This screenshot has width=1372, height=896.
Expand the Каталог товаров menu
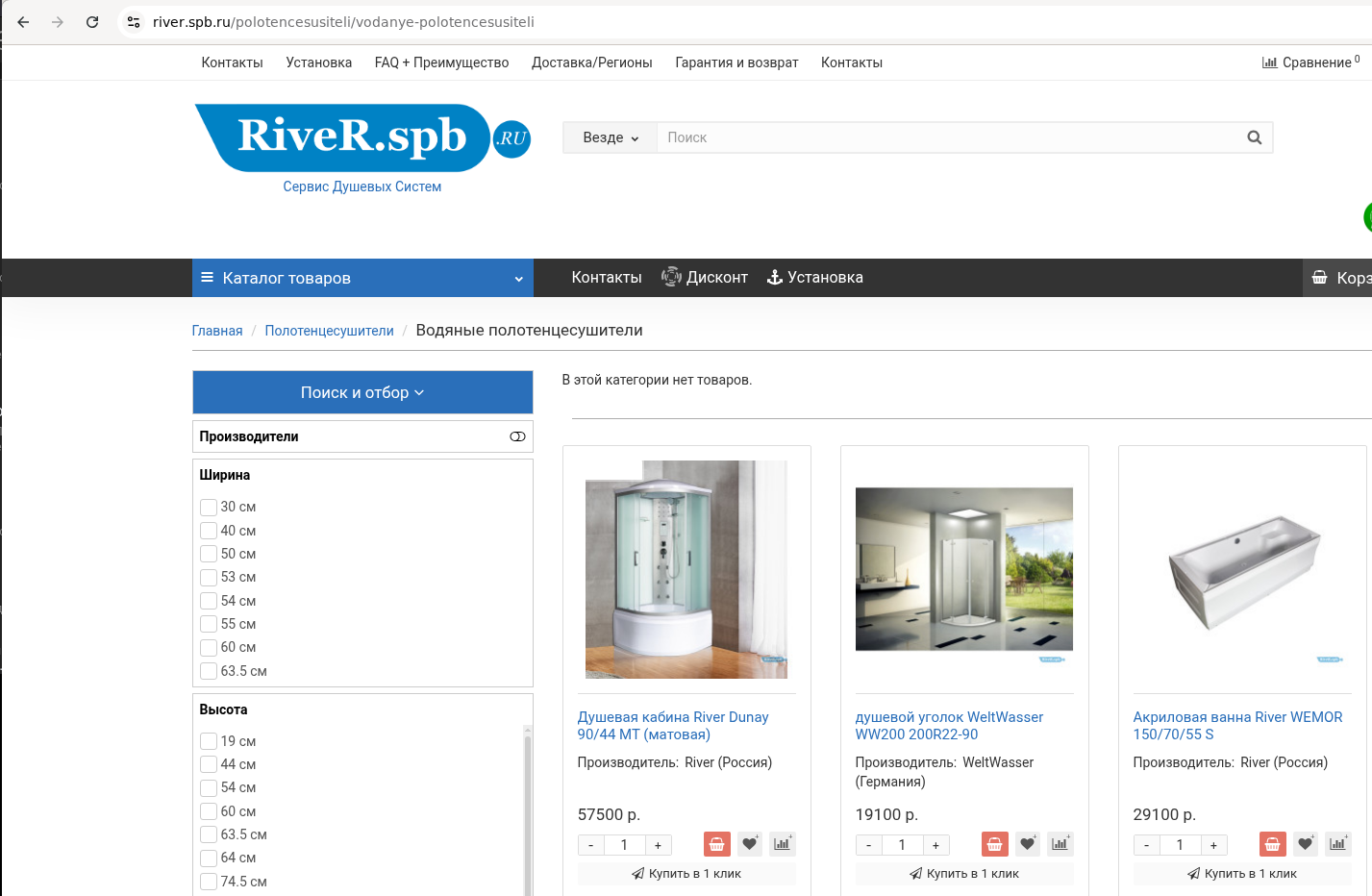[x=362, y=278]
